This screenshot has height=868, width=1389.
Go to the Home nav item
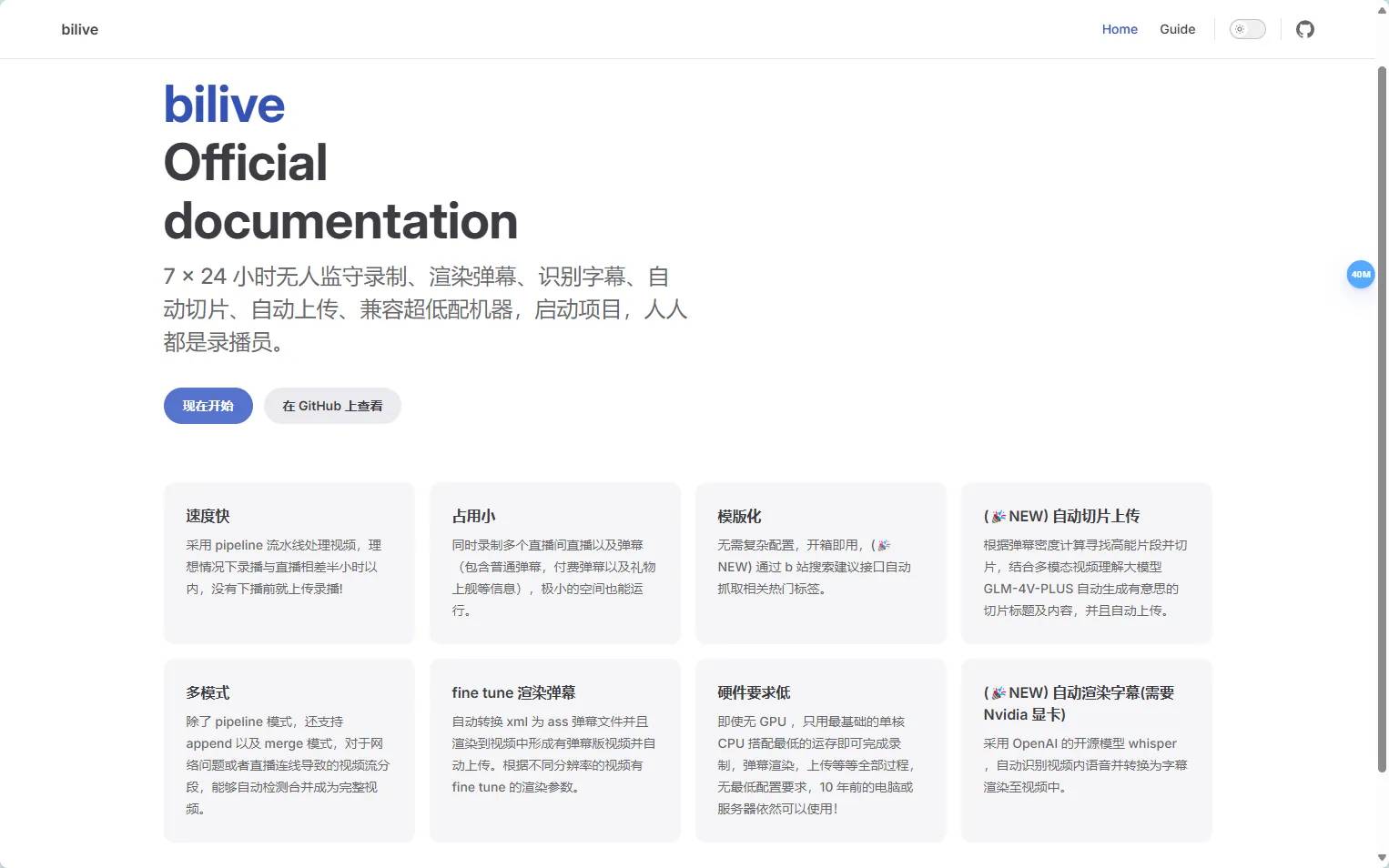pos(1120,29)
